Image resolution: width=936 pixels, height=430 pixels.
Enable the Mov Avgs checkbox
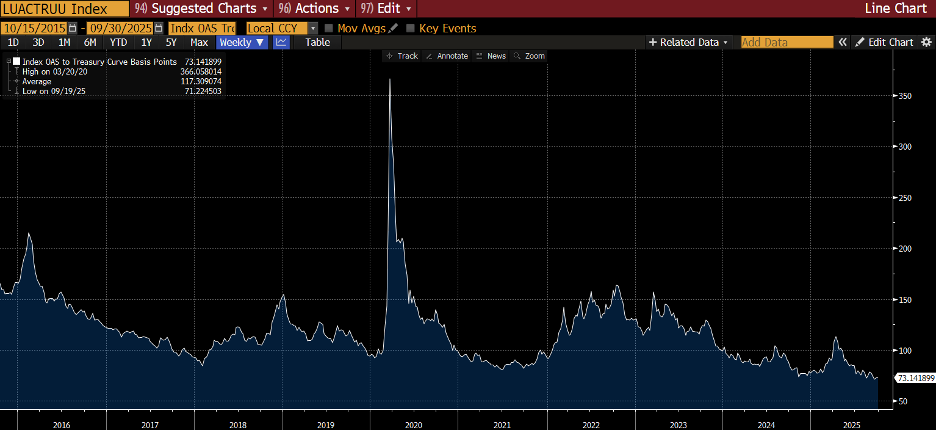point(328,28)
